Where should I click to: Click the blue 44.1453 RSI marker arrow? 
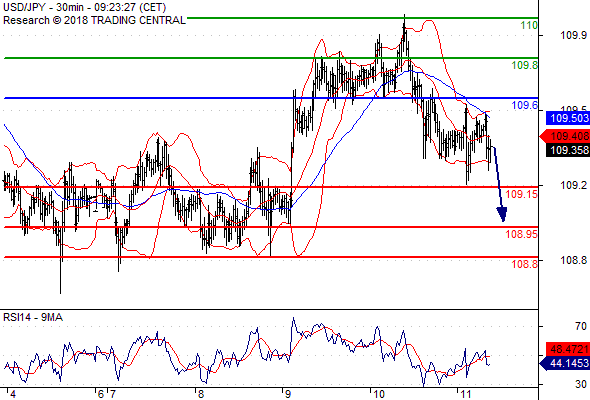pyautogui.click(x=564, y=363)
